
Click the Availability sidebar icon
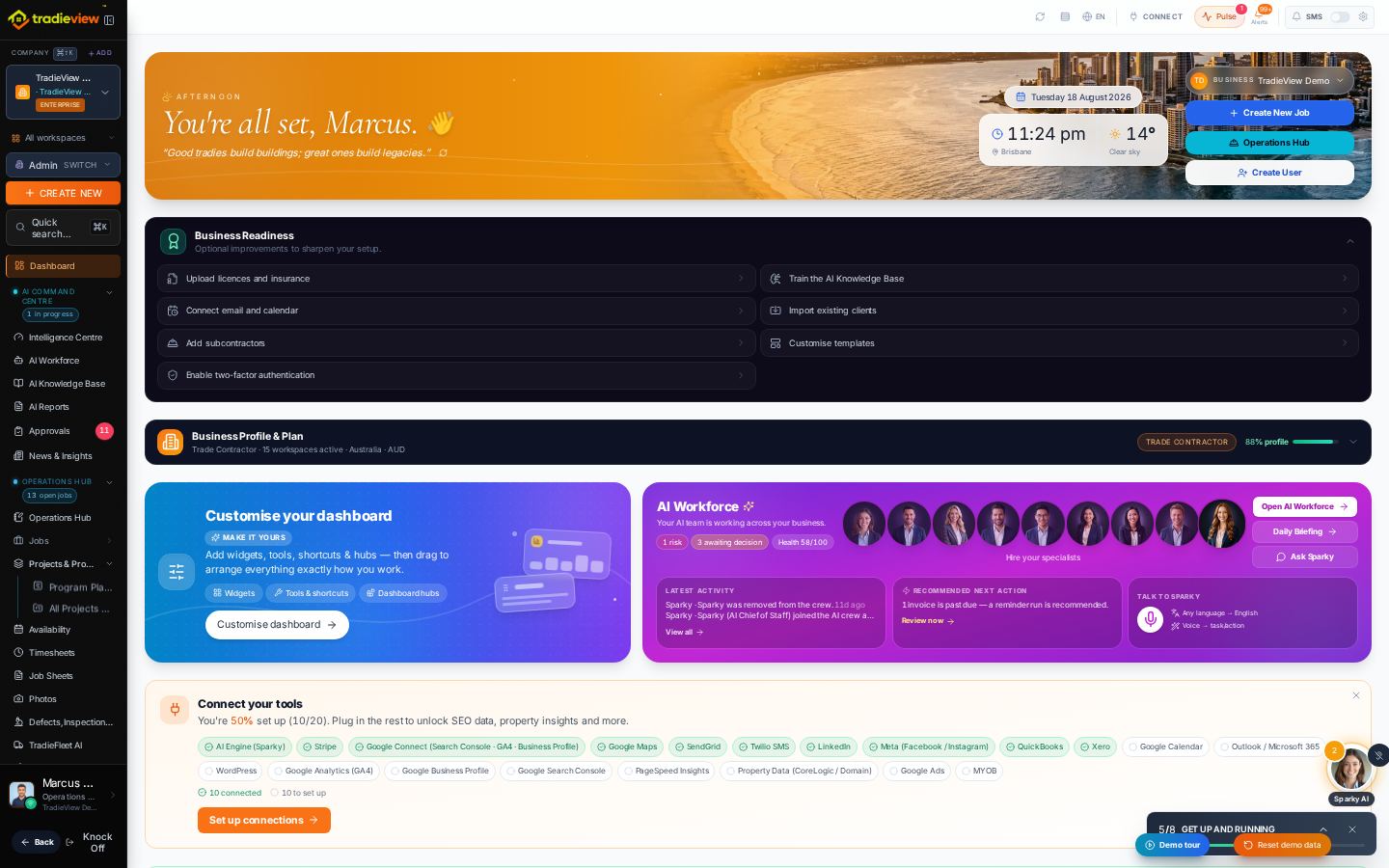click(18, 630)
